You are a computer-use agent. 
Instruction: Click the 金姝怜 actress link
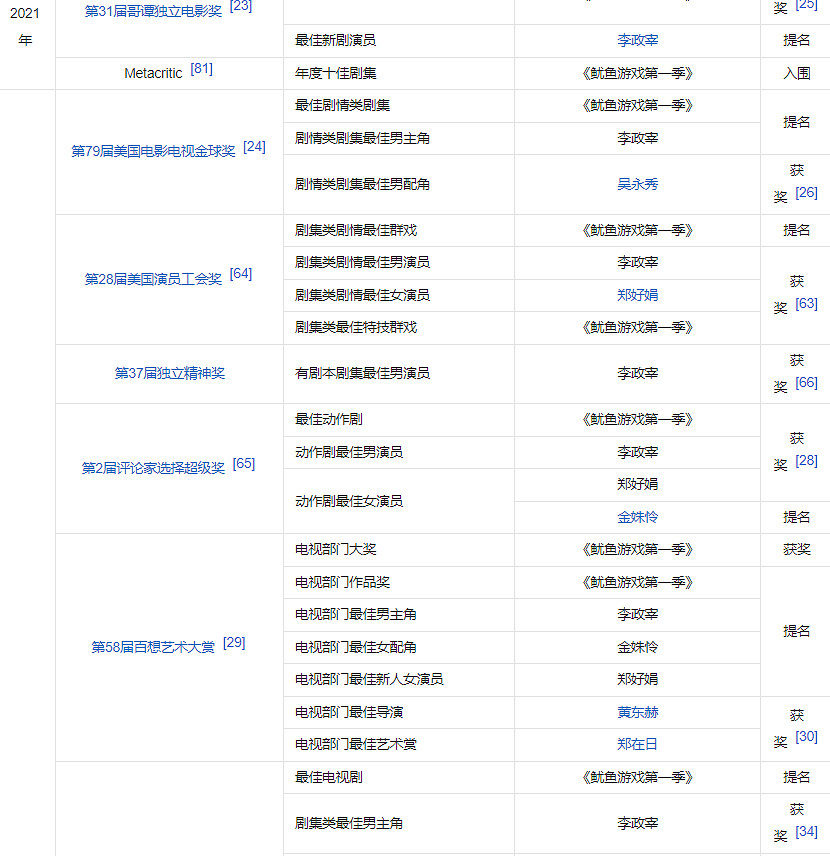[637, 516]
